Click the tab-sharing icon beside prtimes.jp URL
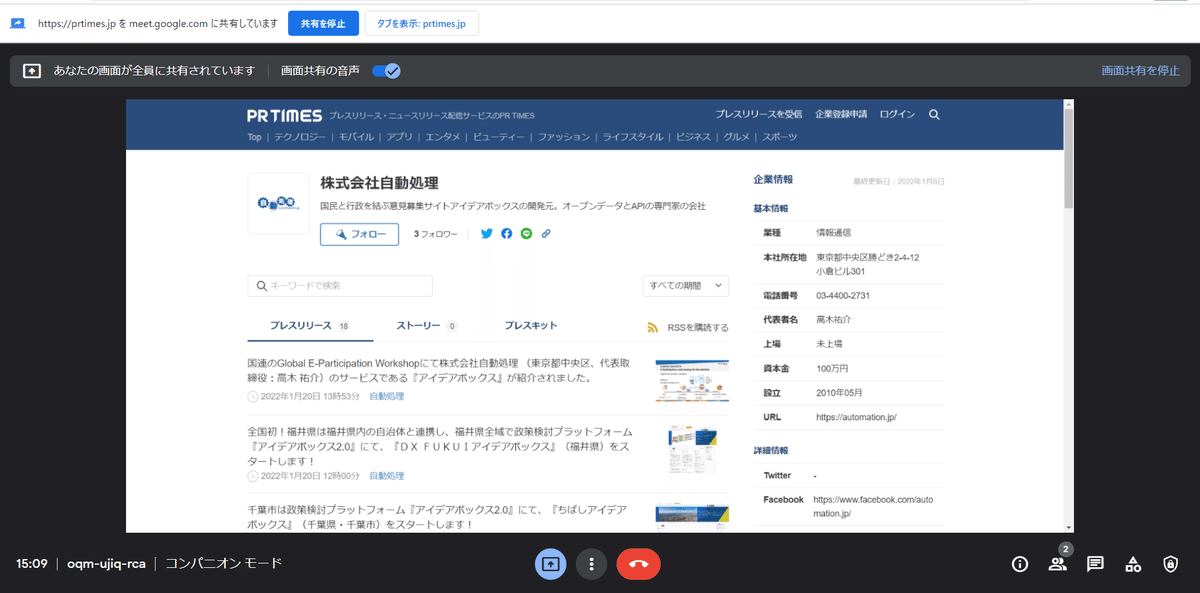The width and height of the screenshot is (1200, 593). click(18, 23)
